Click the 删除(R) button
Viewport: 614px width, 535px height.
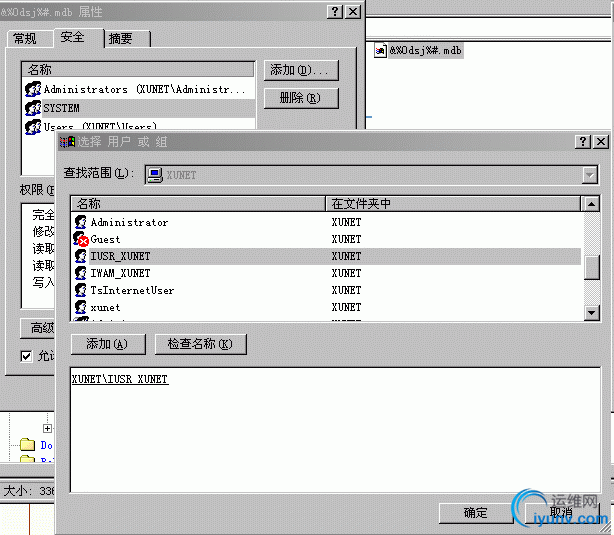301,98
